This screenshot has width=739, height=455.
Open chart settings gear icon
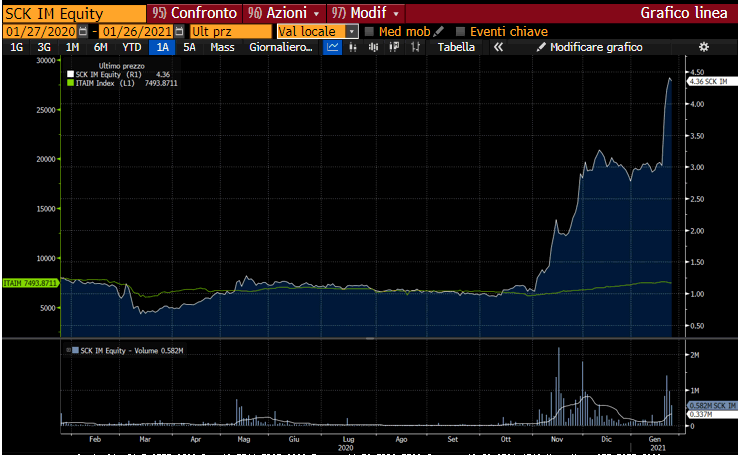tap(703, 47)
